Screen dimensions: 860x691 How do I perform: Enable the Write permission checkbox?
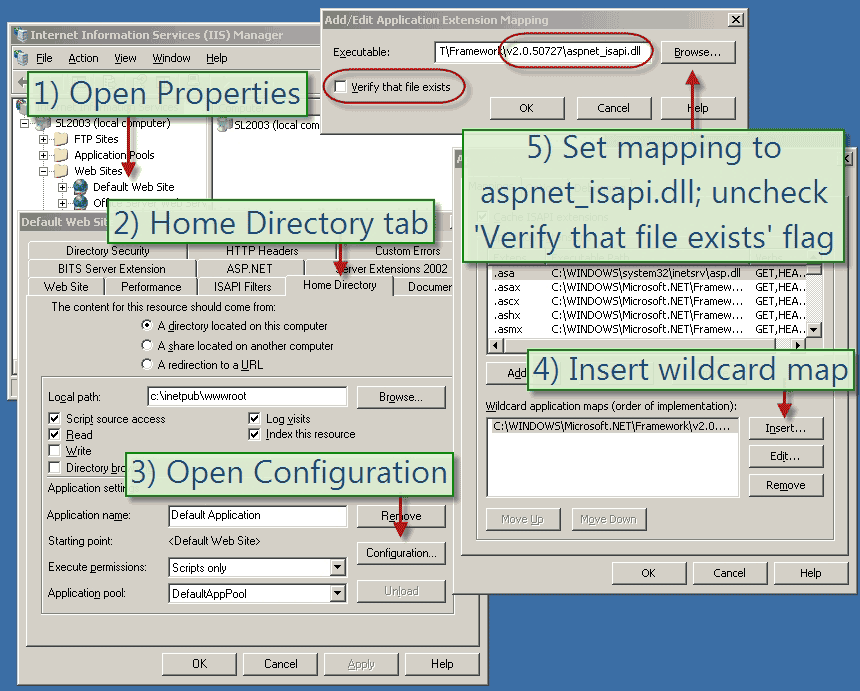pos(55,451)
